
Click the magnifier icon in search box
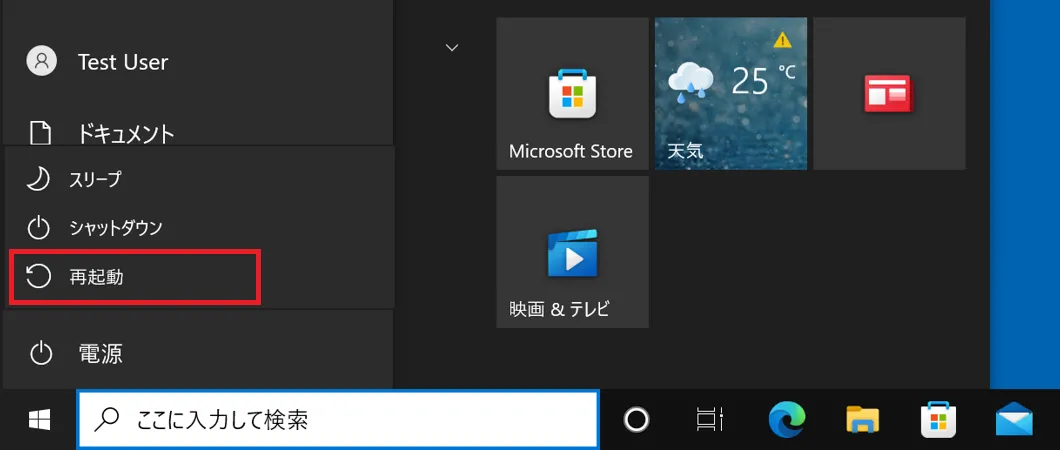[106, 420]
